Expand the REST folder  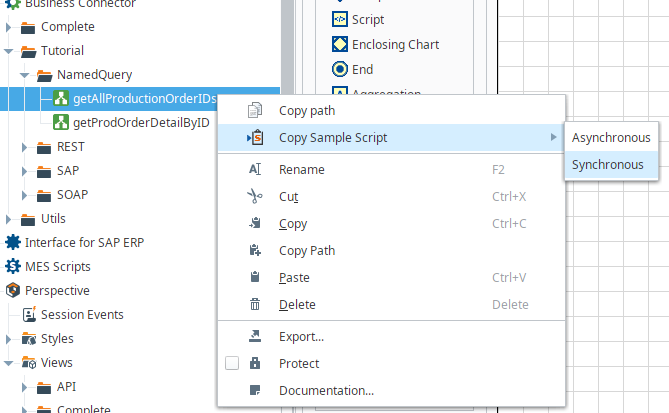tap(25, 147)
